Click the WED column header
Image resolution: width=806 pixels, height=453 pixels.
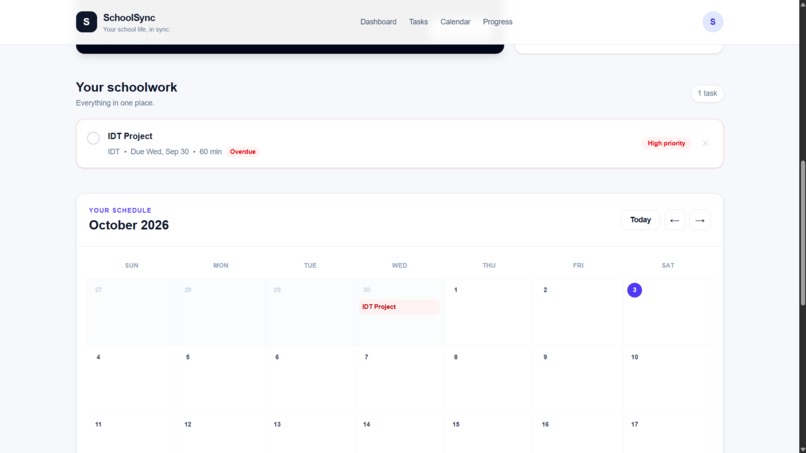click(399, 265)
